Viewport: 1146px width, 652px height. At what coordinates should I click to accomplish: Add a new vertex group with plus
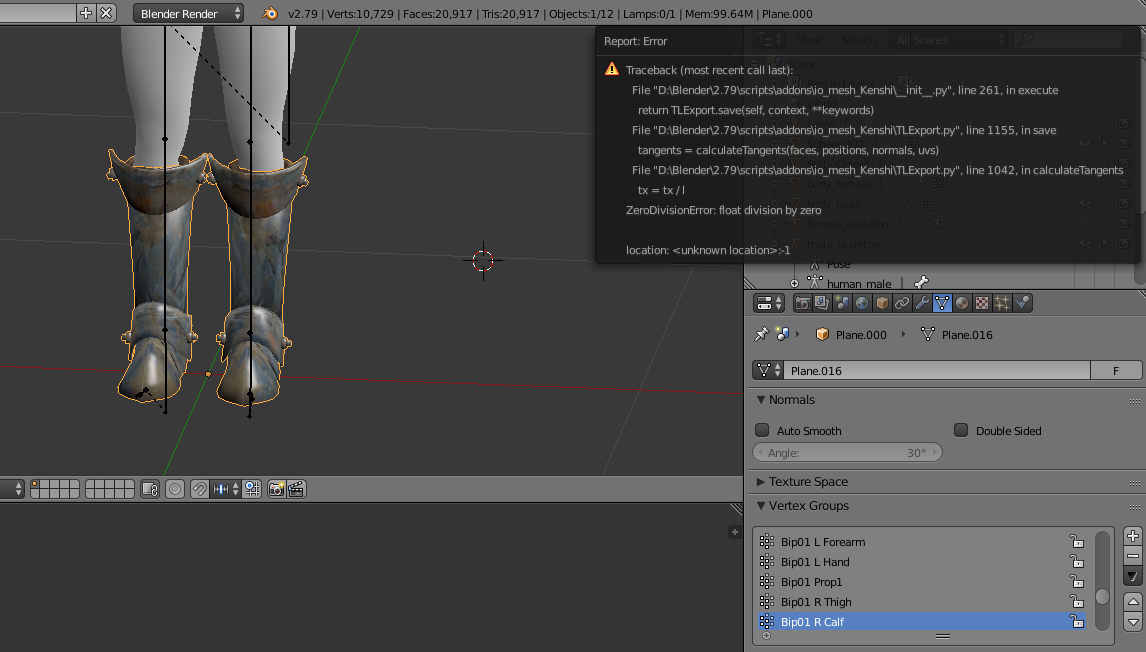pyautogui.click(x=1132, y=536)
